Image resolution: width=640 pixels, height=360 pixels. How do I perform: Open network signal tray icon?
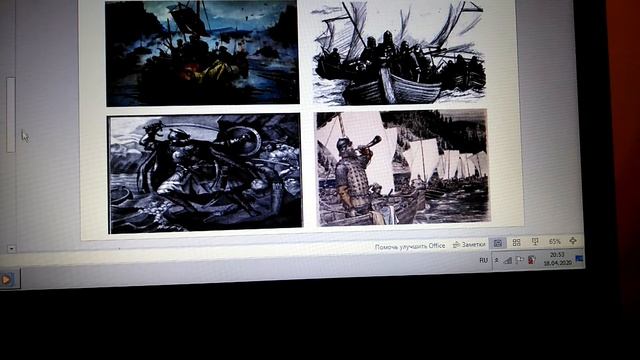507,260
